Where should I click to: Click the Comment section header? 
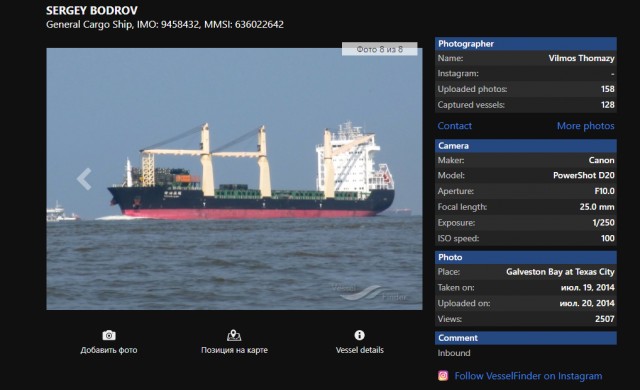coord(526,338)
